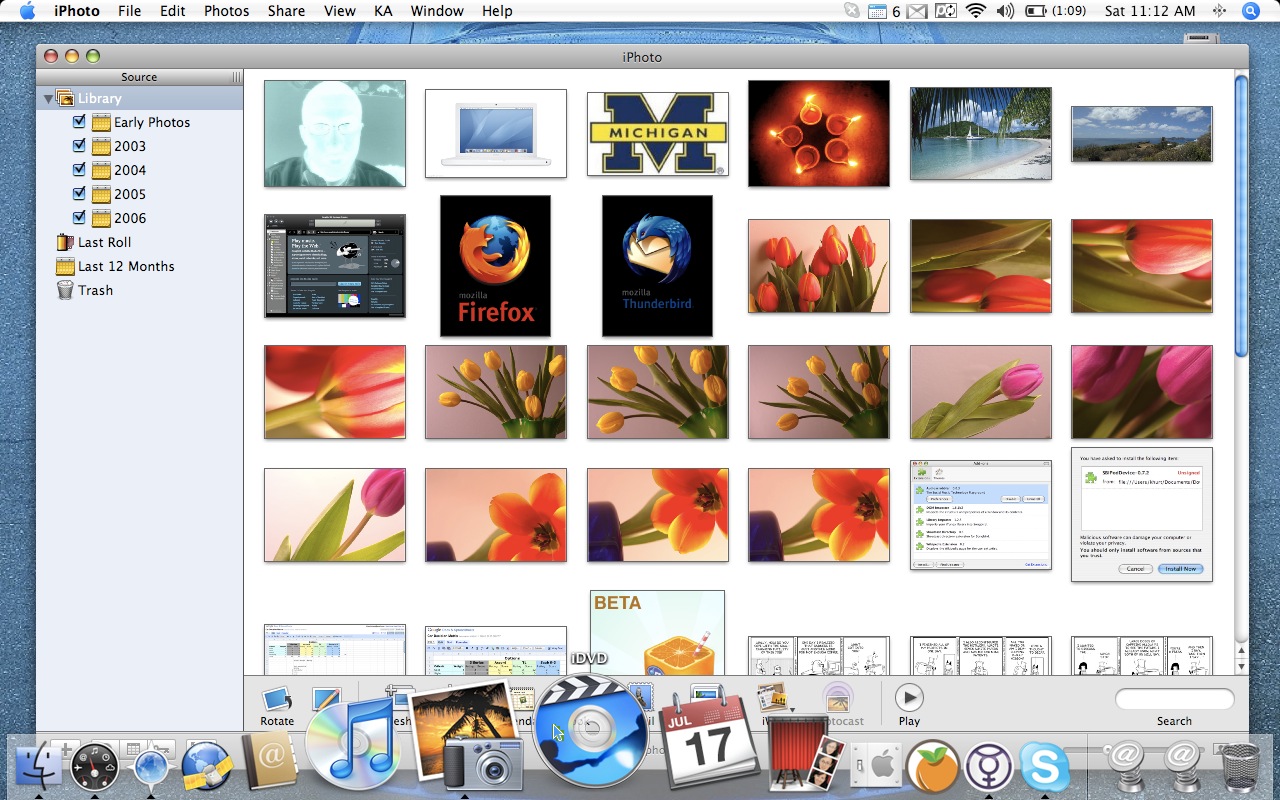Open System Preferences from the Dock
This screenshot has height=800, width=1280.
[877, 766]
